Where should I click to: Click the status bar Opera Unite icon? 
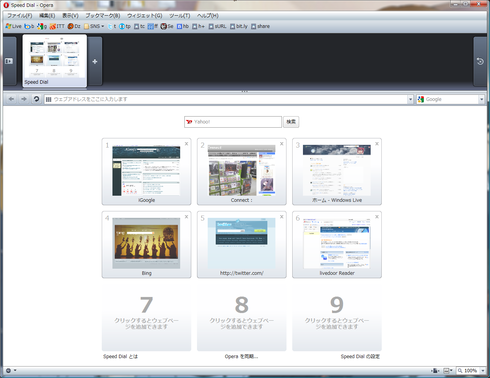point(435,370)
